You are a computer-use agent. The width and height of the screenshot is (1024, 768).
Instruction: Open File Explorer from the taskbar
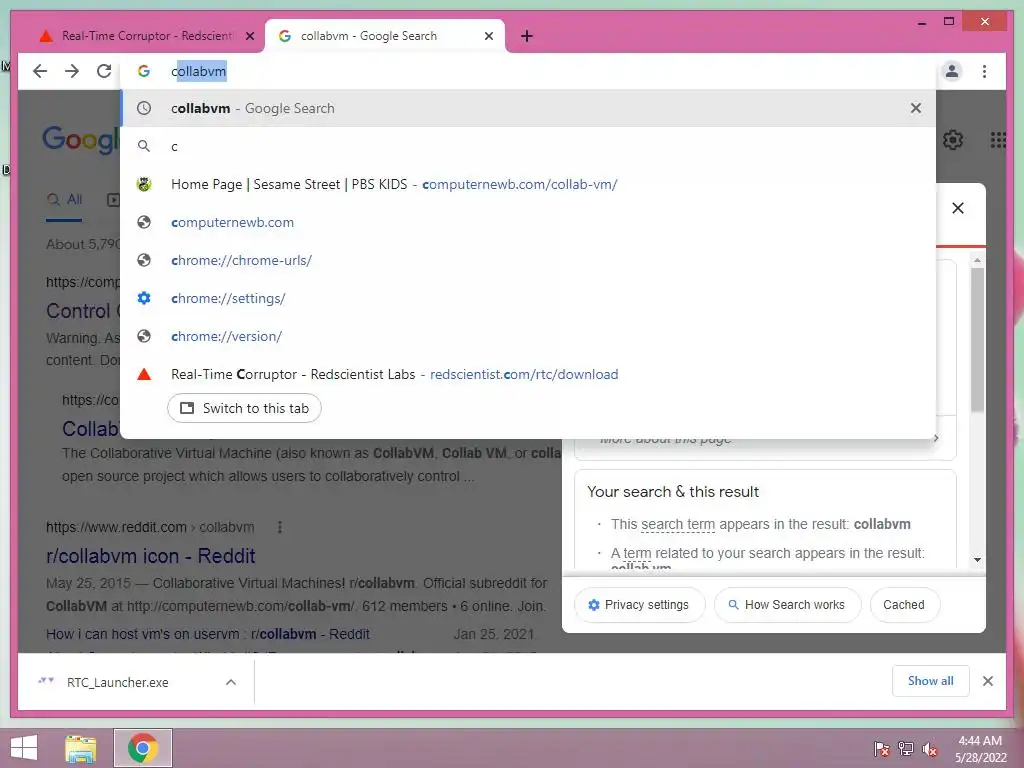81,748
